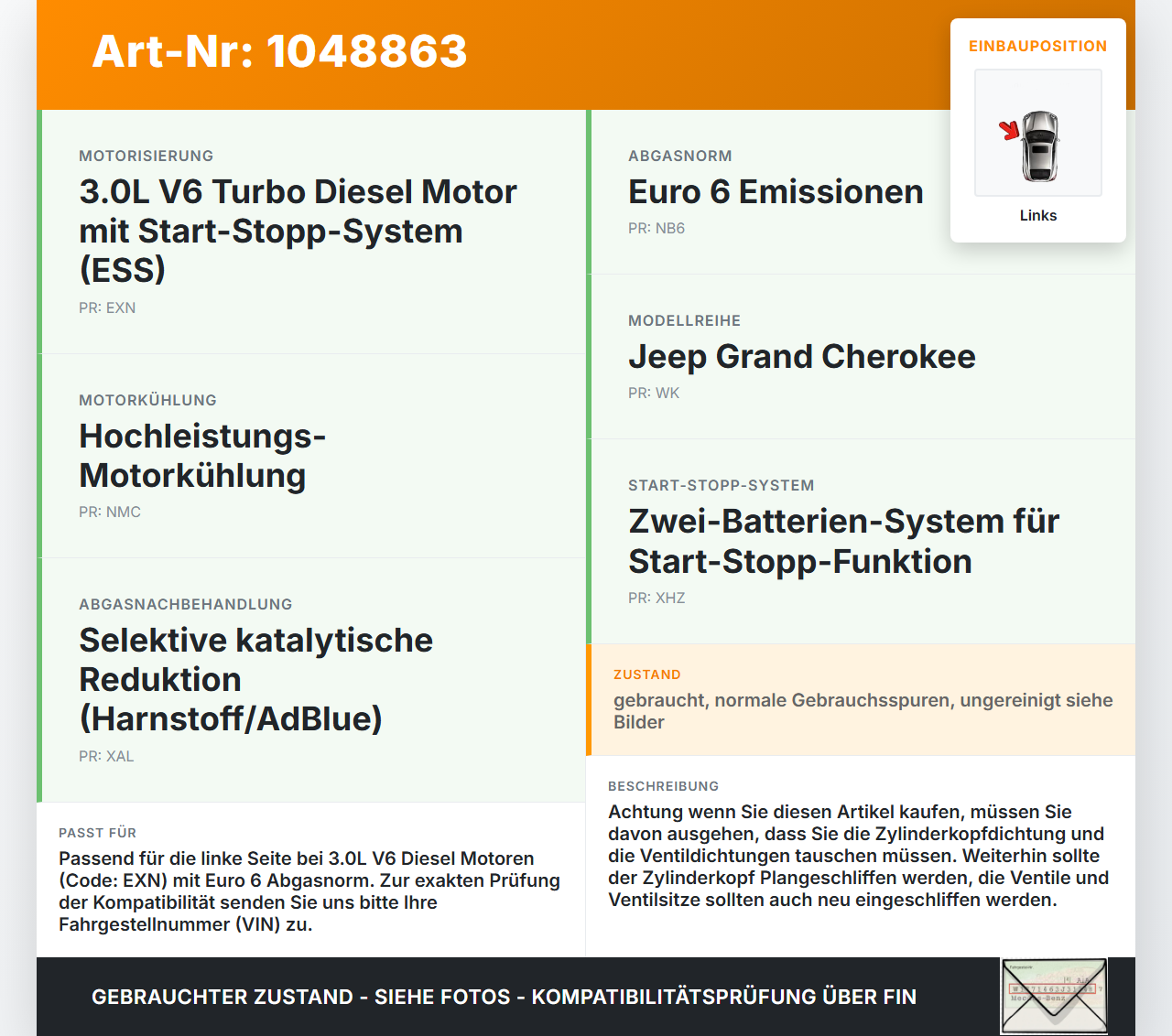Click the START-STOPP-SYSTEM label

pyautogui.click(x=722, y=485)
